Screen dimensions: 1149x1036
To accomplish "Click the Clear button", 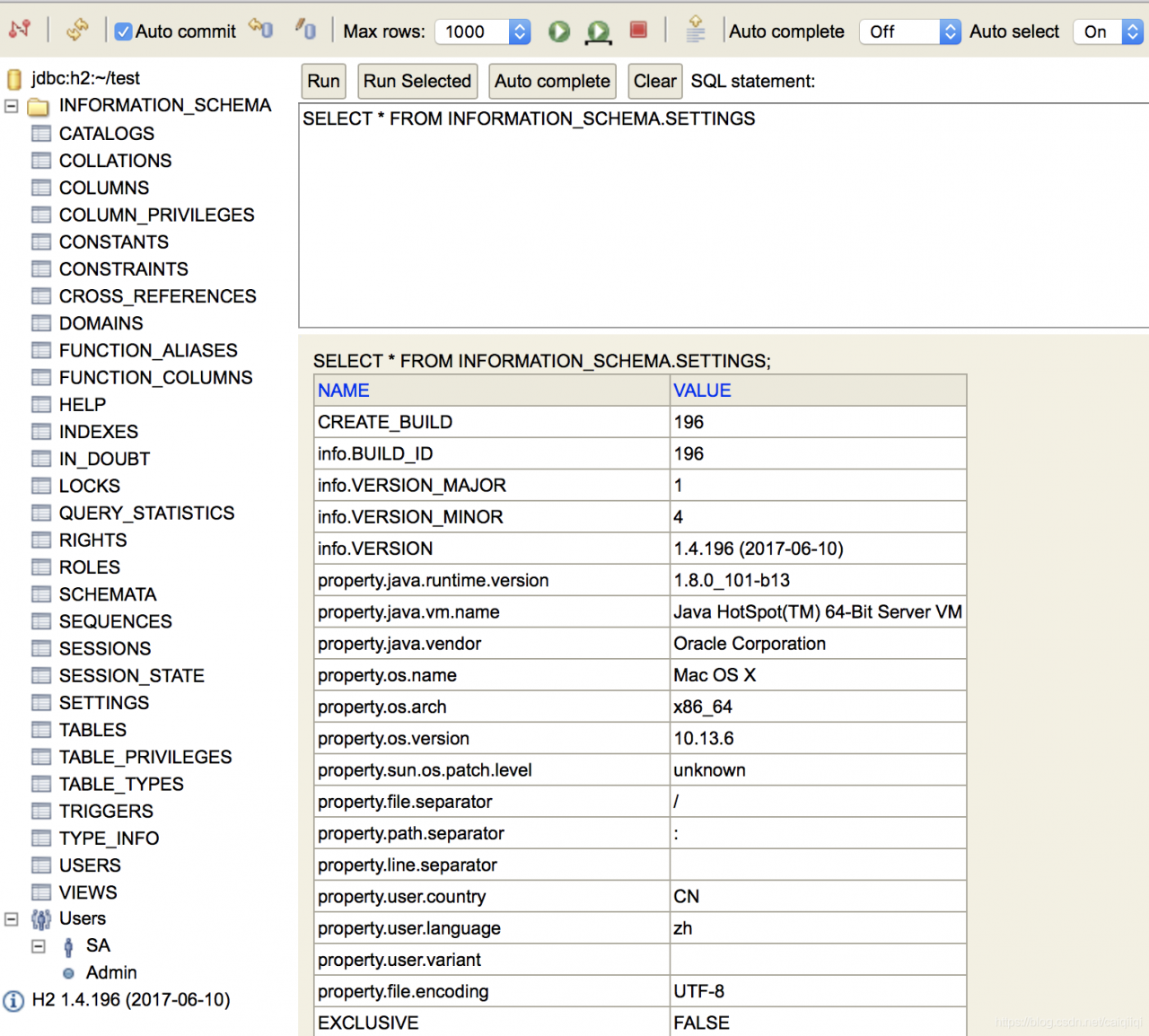I will pos(655,82).
